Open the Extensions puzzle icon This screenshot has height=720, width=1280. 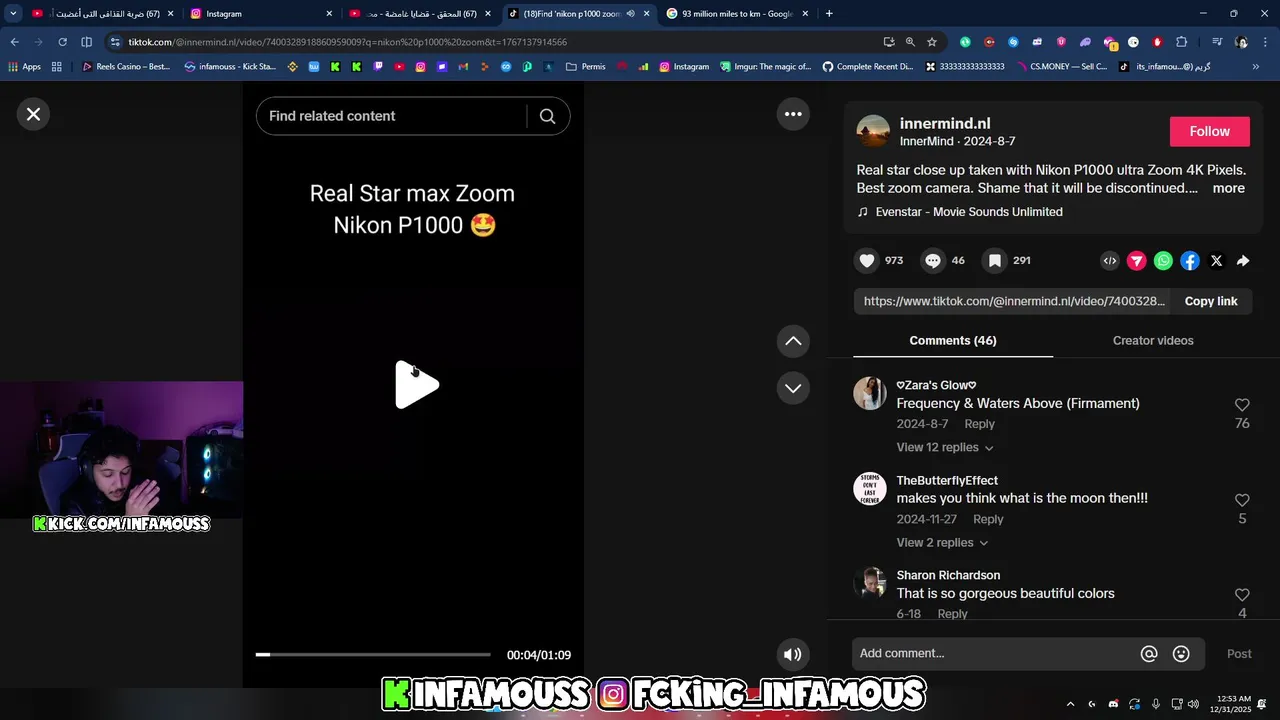1182,42
